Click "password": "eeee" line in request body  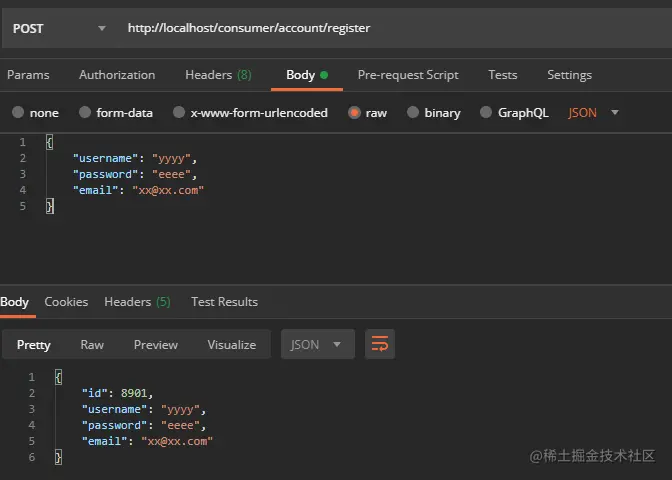(x=135, y=174)
